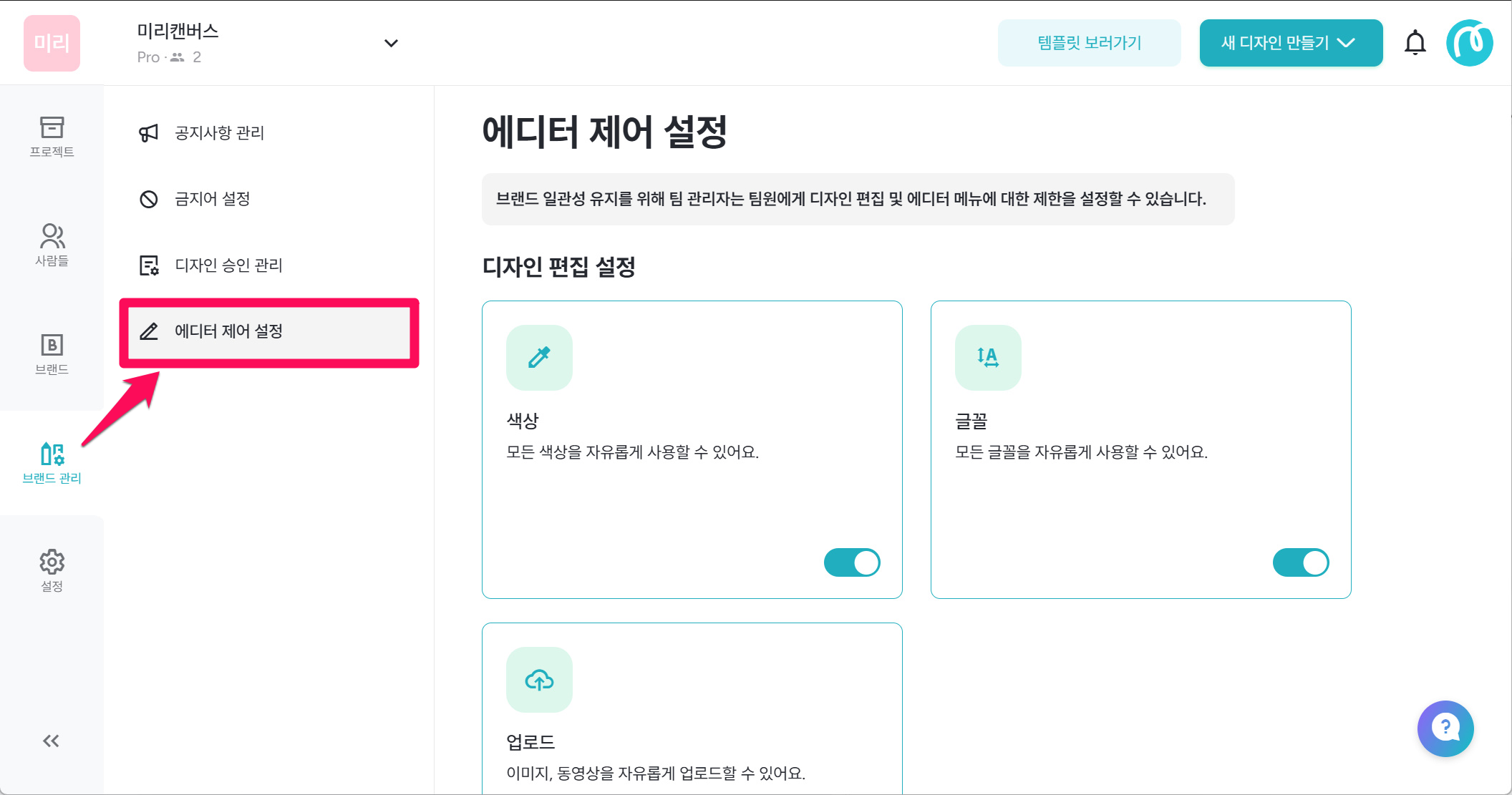Open the 새 디자인 만들기 dropdown

click(x=1290, y=43)
